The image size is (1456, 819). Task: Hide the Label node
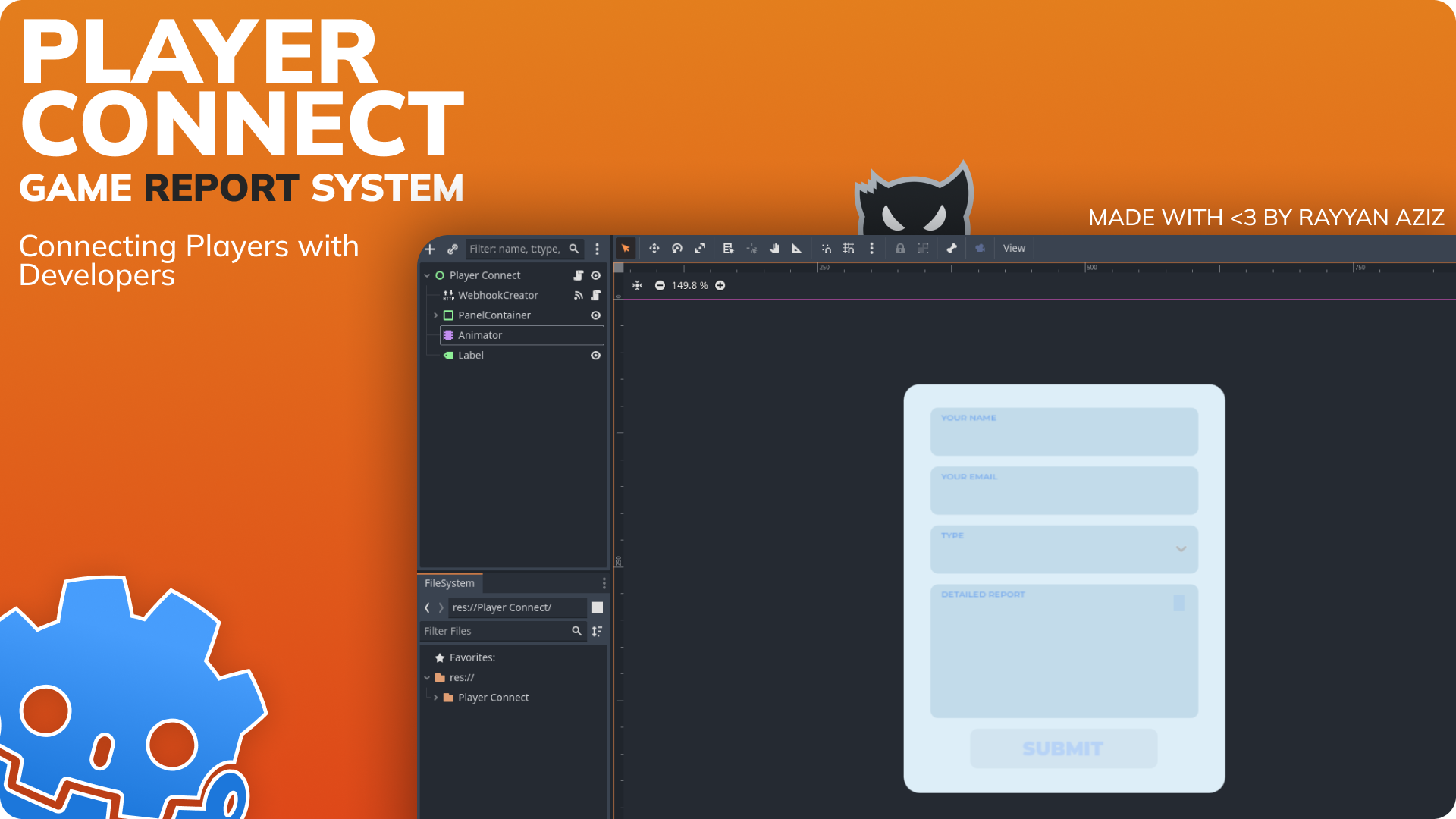tap(595, 355)
